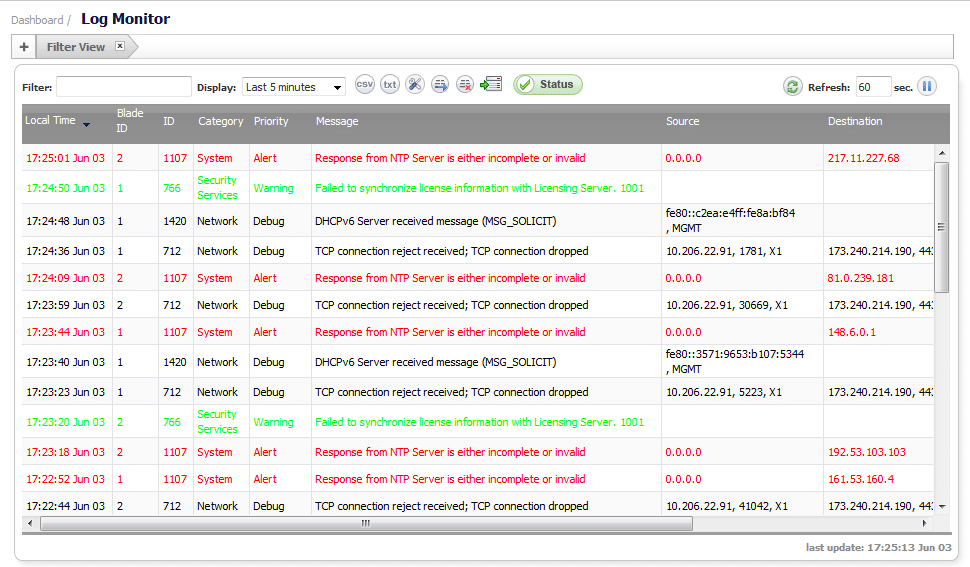Click source 10.206.22.91, 1781, X1
Screen dimensions: 970x567
(x=724, y=251)
